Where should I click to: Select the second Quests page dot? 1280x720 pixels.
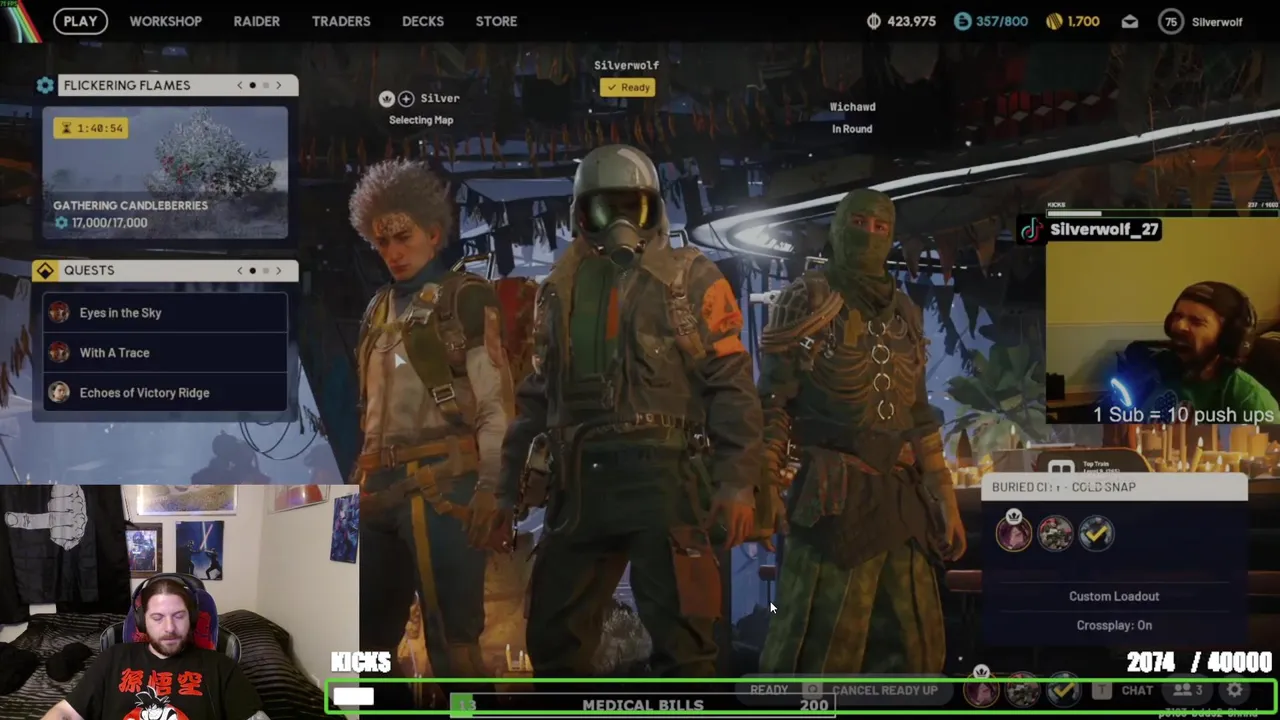pos(266,270)
